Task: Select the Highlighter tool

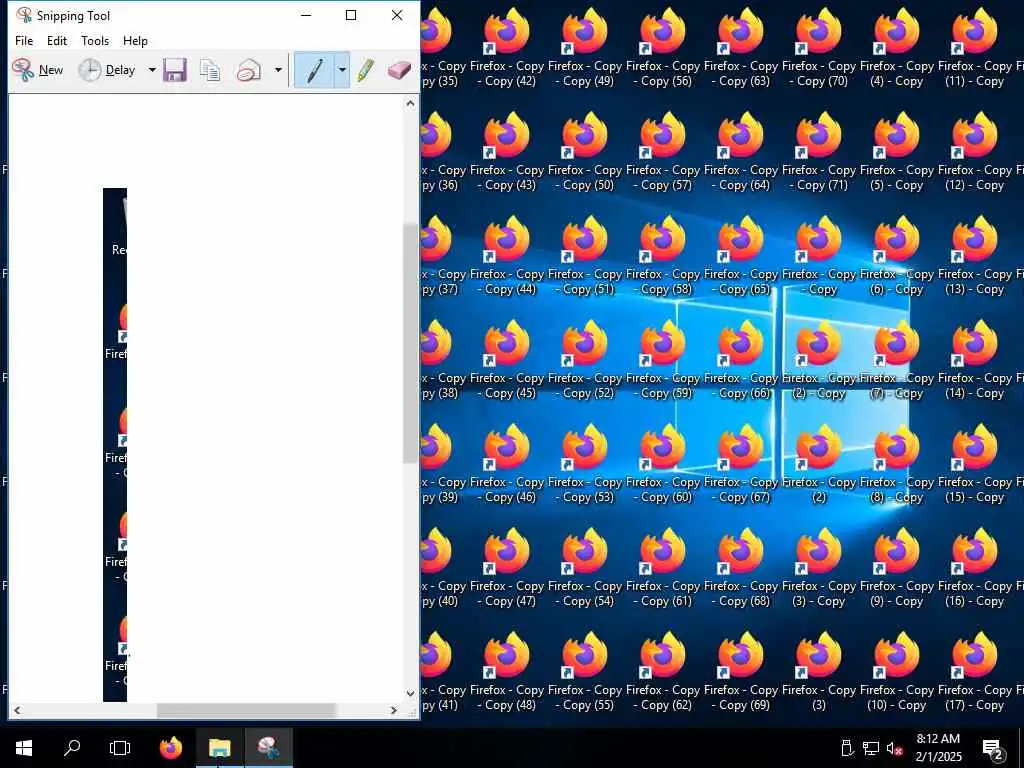Action: (x=366, y=70)
